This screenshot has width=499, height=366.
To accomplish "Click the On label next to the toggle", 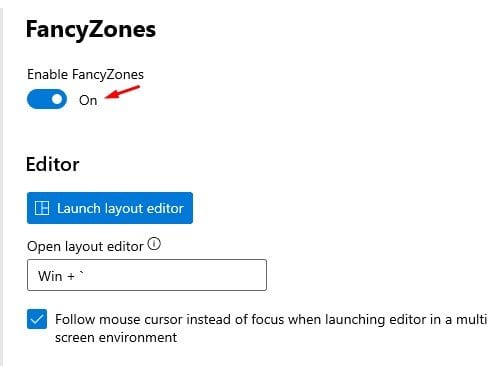I will click(88, 100).
